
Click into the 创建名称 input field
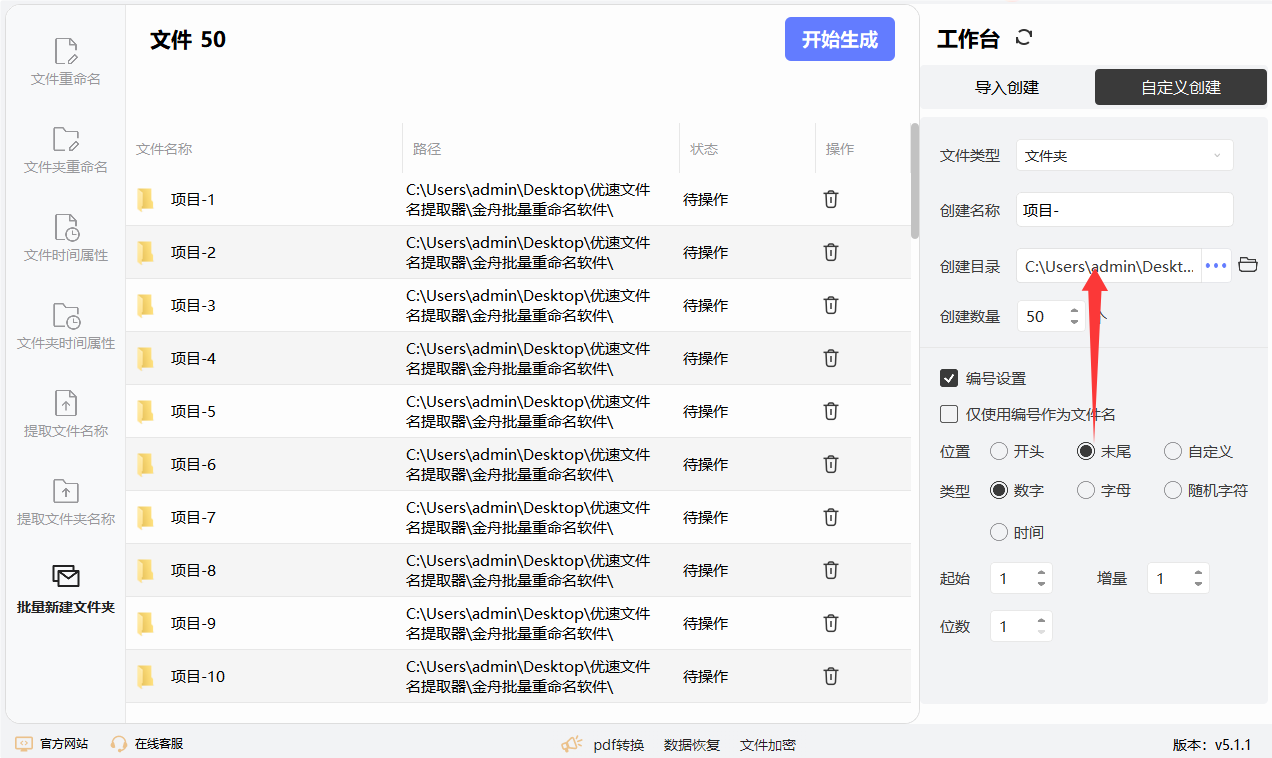coord(1125,210)
